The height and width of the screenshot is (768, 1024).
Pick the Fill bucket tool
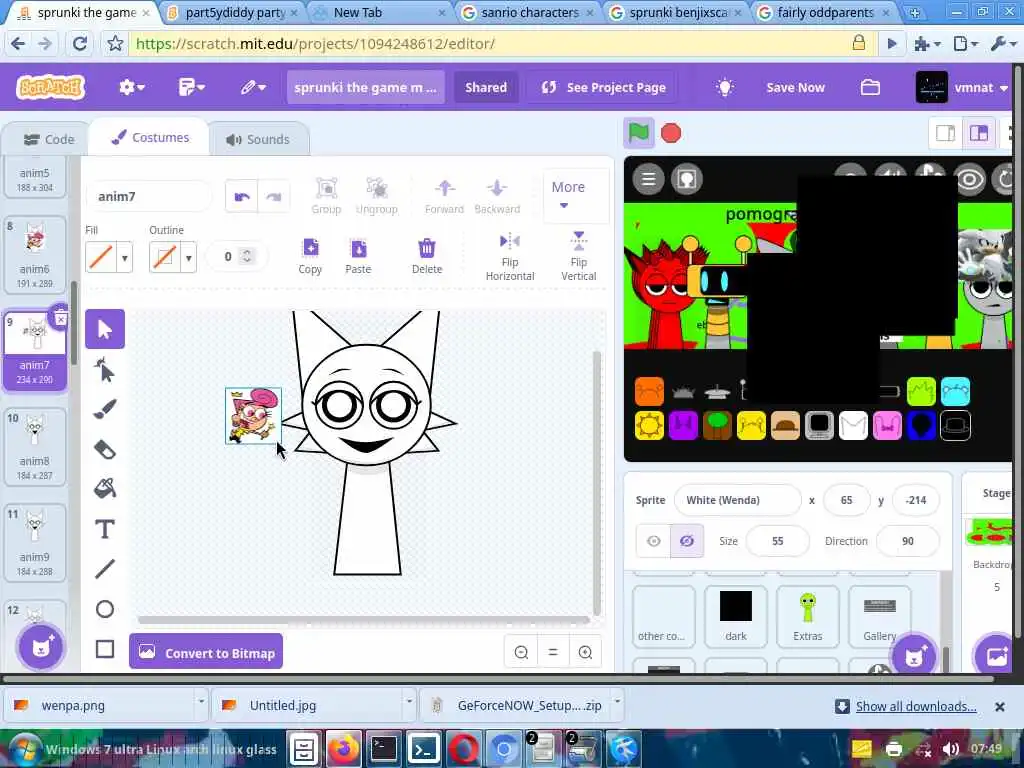tap(104, 488)
